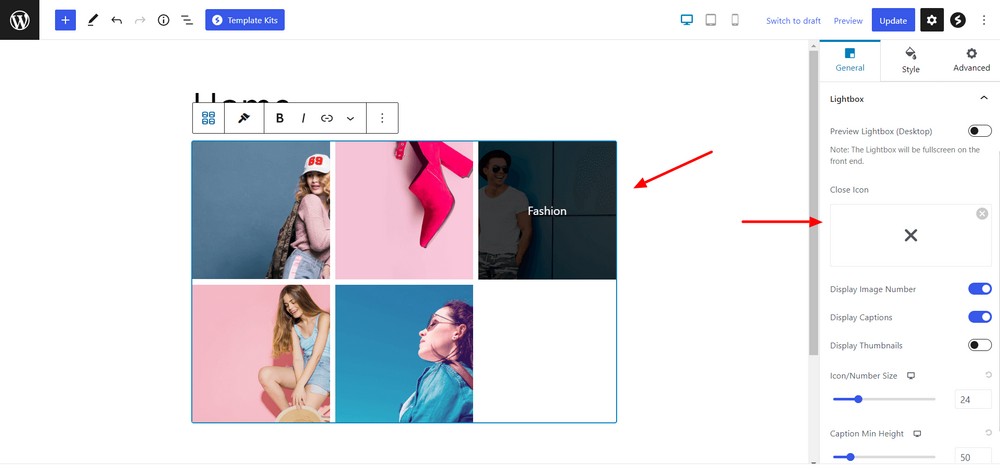Open block options three-dot menu

tap(382, 118)
